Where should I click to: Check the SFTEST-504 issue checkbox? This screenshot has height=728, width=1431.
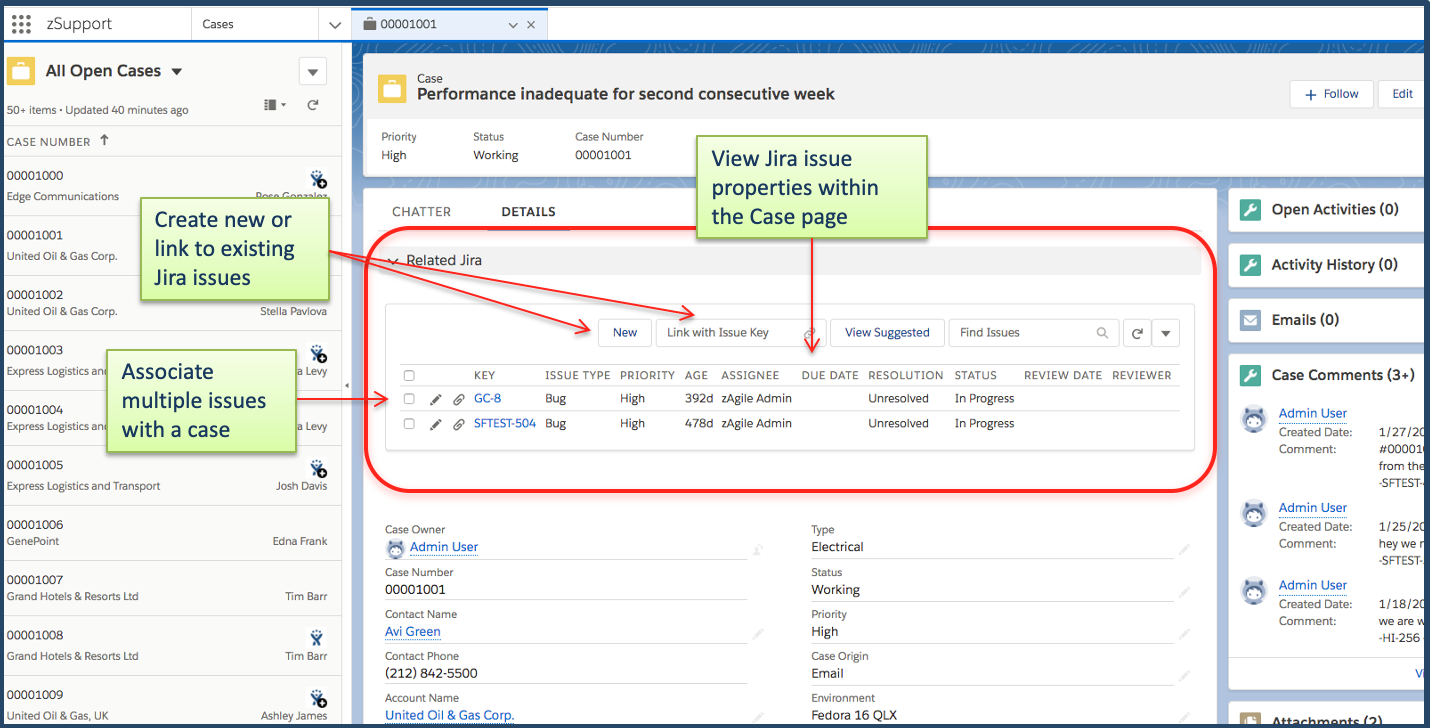point(409,424)
